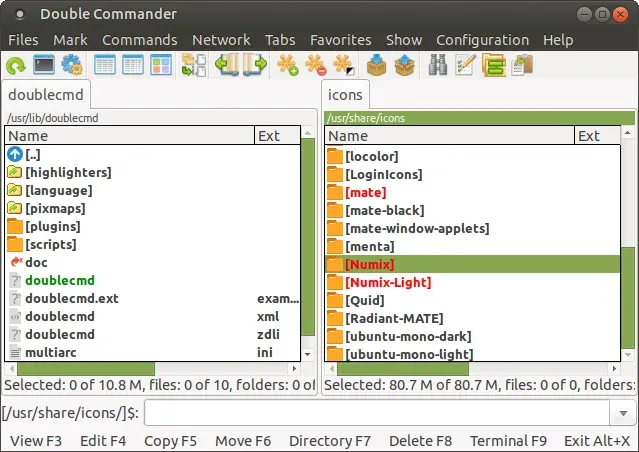Viewport: 639px width, 452px height.
Task: Open the command line history dropdown arrow
Action: point(623,413)
